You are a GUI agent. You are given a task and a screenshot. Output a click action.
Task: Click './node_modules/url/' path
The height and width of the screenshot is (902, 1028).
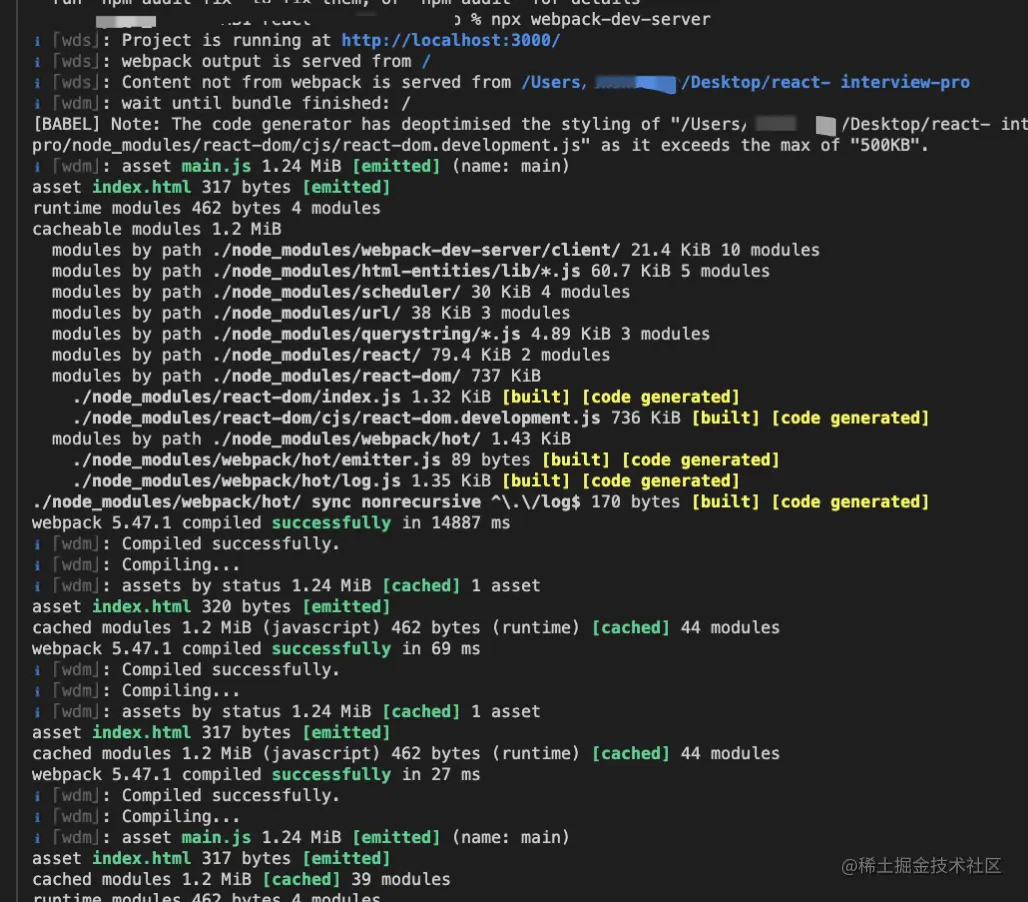[306, 313]
